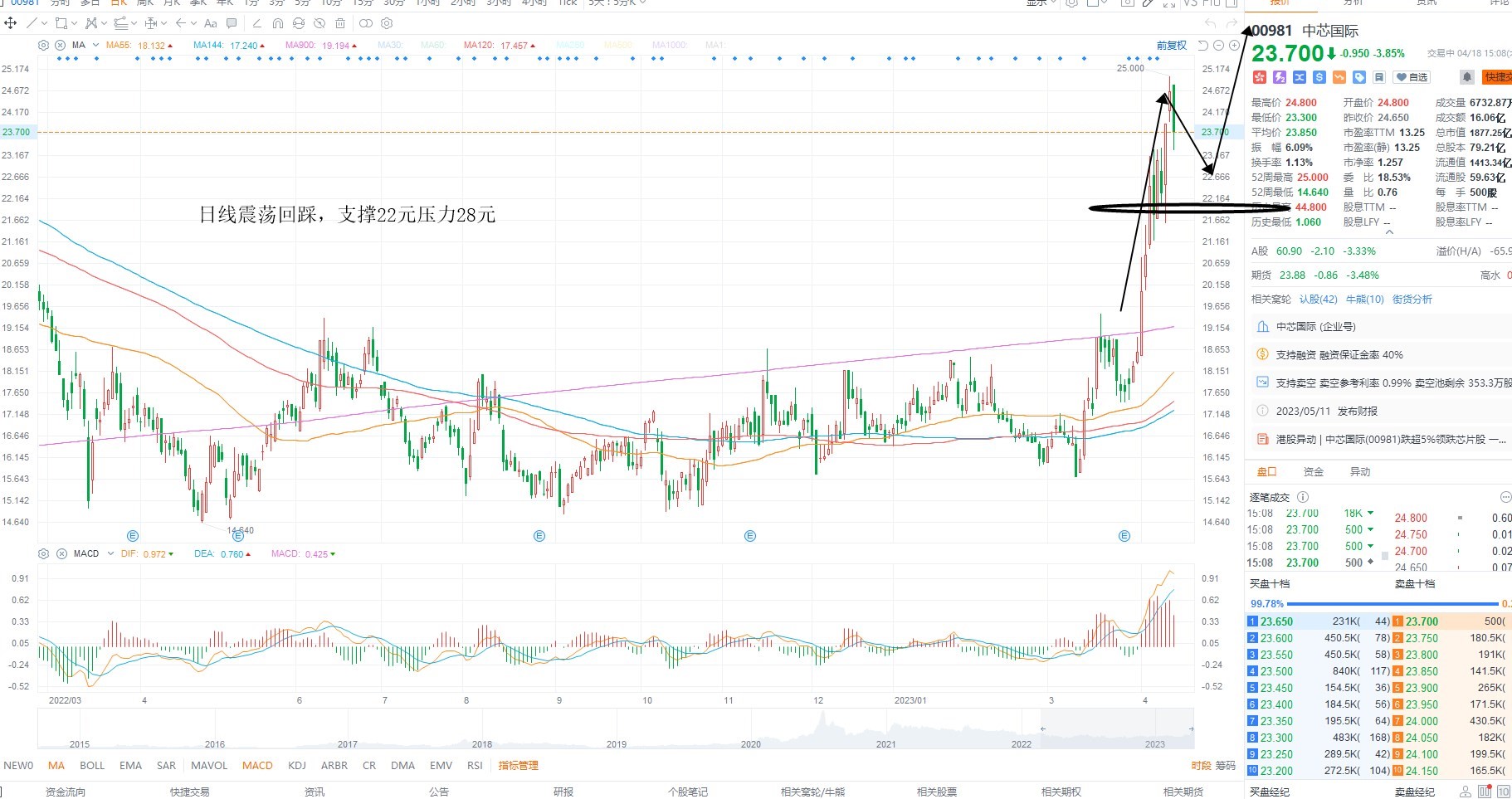The image size is (1512, 799).
Task: Remove the MA indicator with X icon
Action: 60,46
